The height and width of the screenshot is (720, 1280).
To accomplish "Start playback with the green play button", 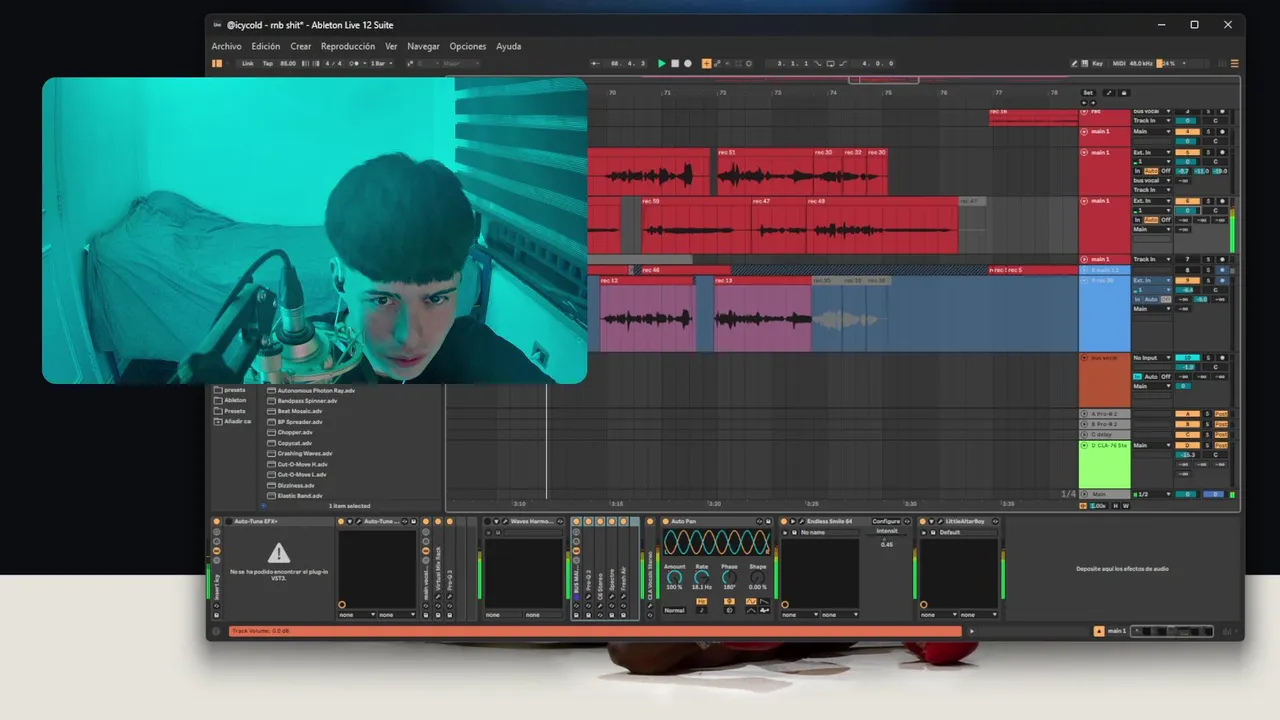I will click(x=661, y=63).
